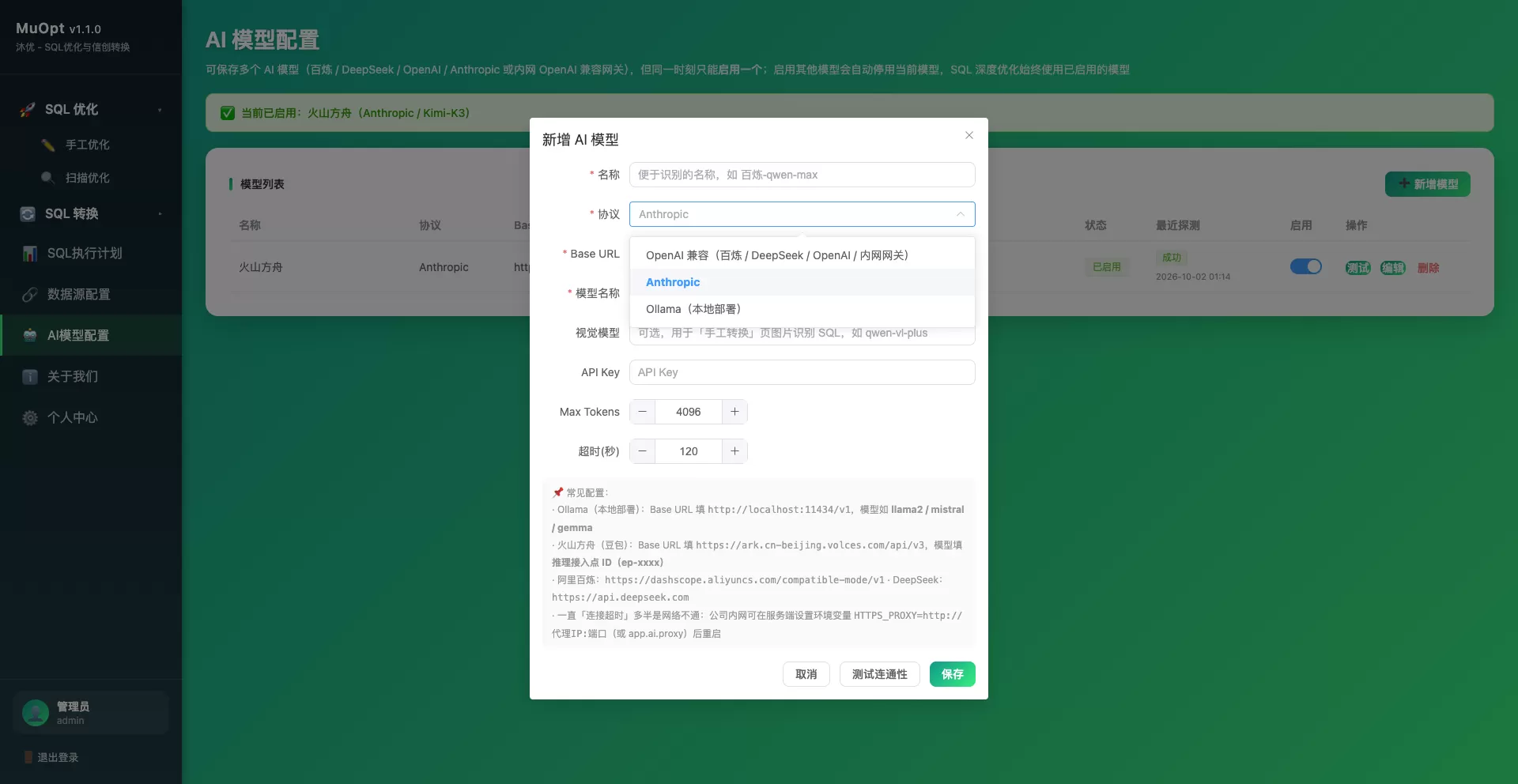
Task: Increase 超时(秒) with the plus button
Action: (x=734, y=451)
